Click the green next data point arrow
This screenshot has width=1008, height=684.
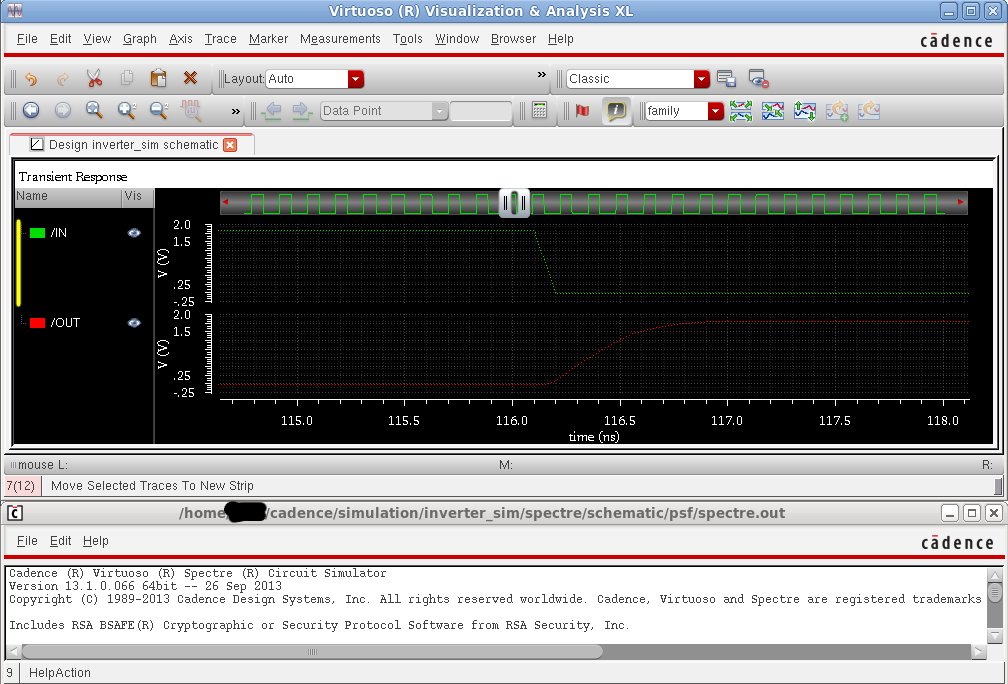(302, 111)
